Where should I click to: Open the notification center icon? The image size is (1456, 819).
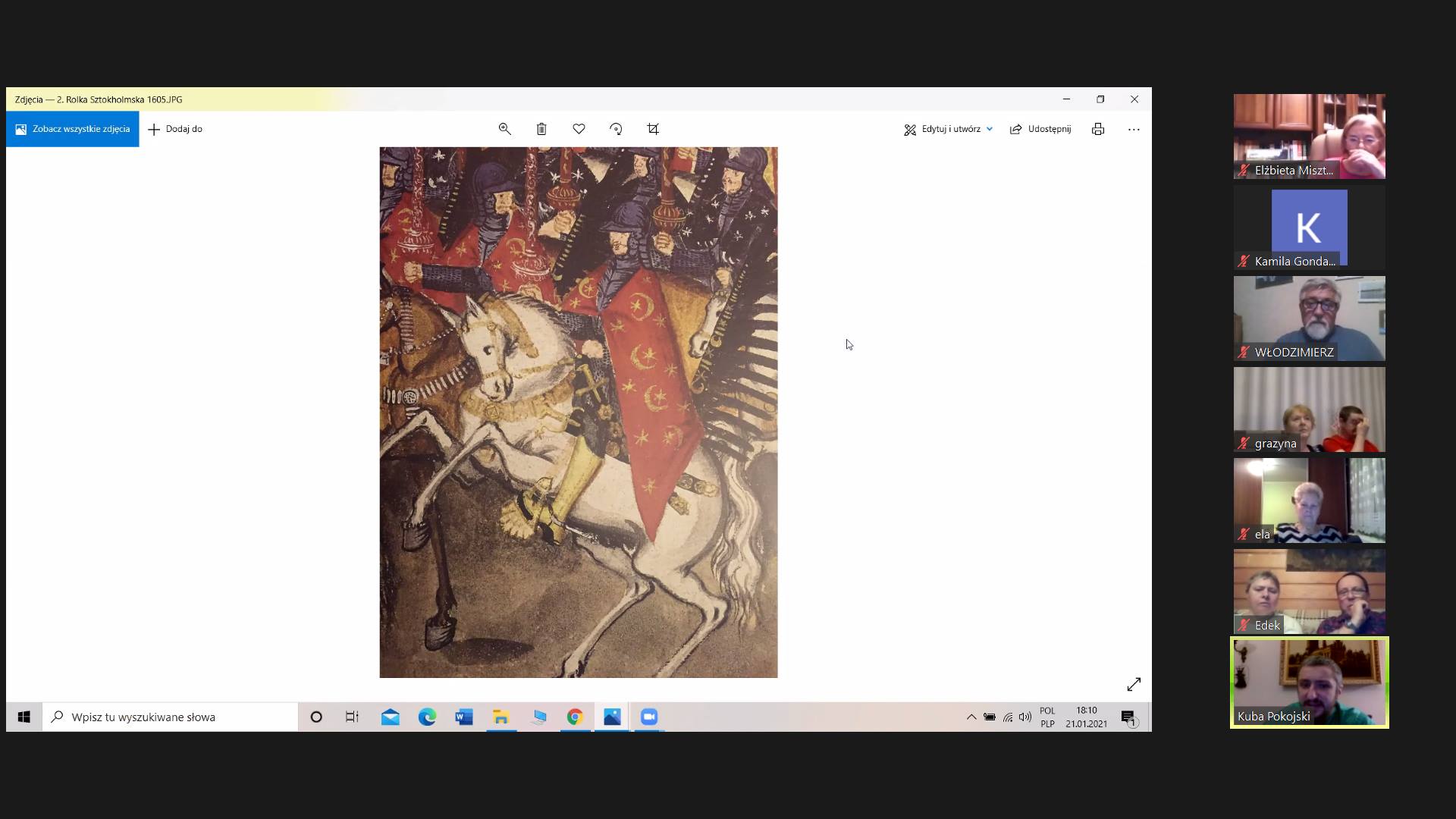pos(1128,717)
